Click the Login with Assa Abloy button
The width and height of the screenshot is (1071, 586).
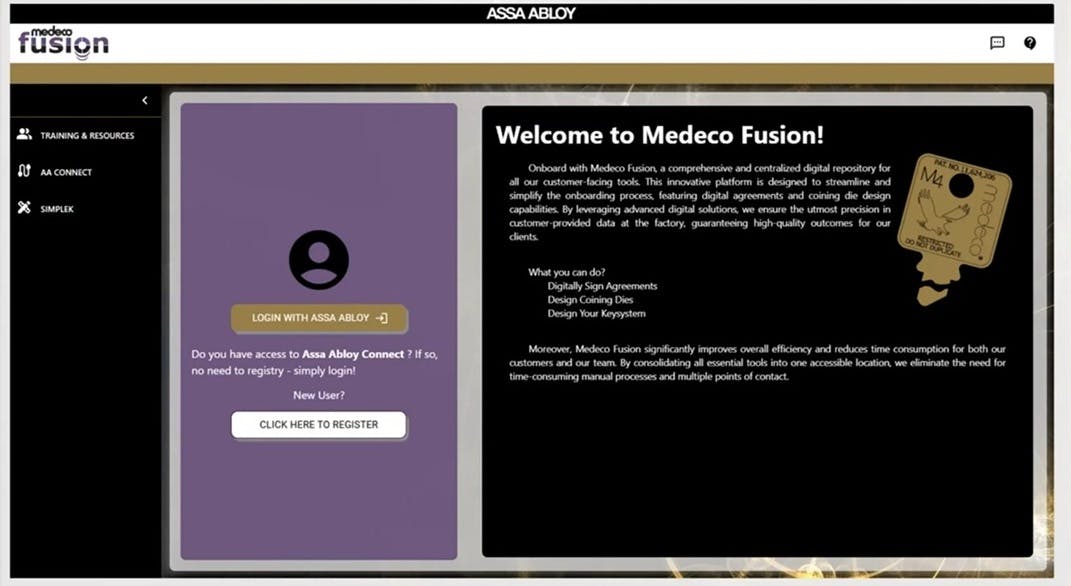pos(318,318)
